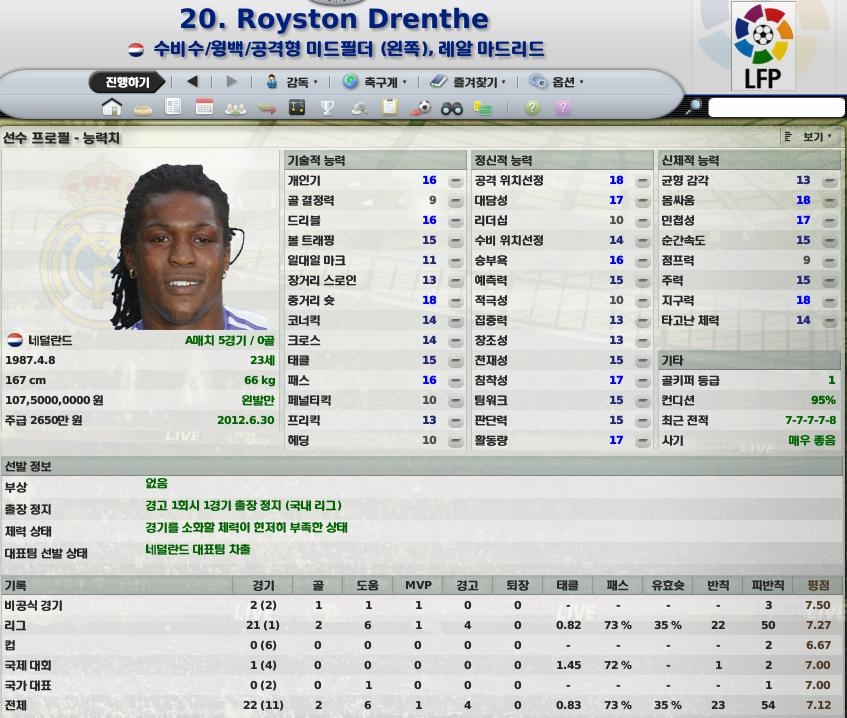
Task: Click the A매치 5경기 / 0골 text
Action: point(230,340)
